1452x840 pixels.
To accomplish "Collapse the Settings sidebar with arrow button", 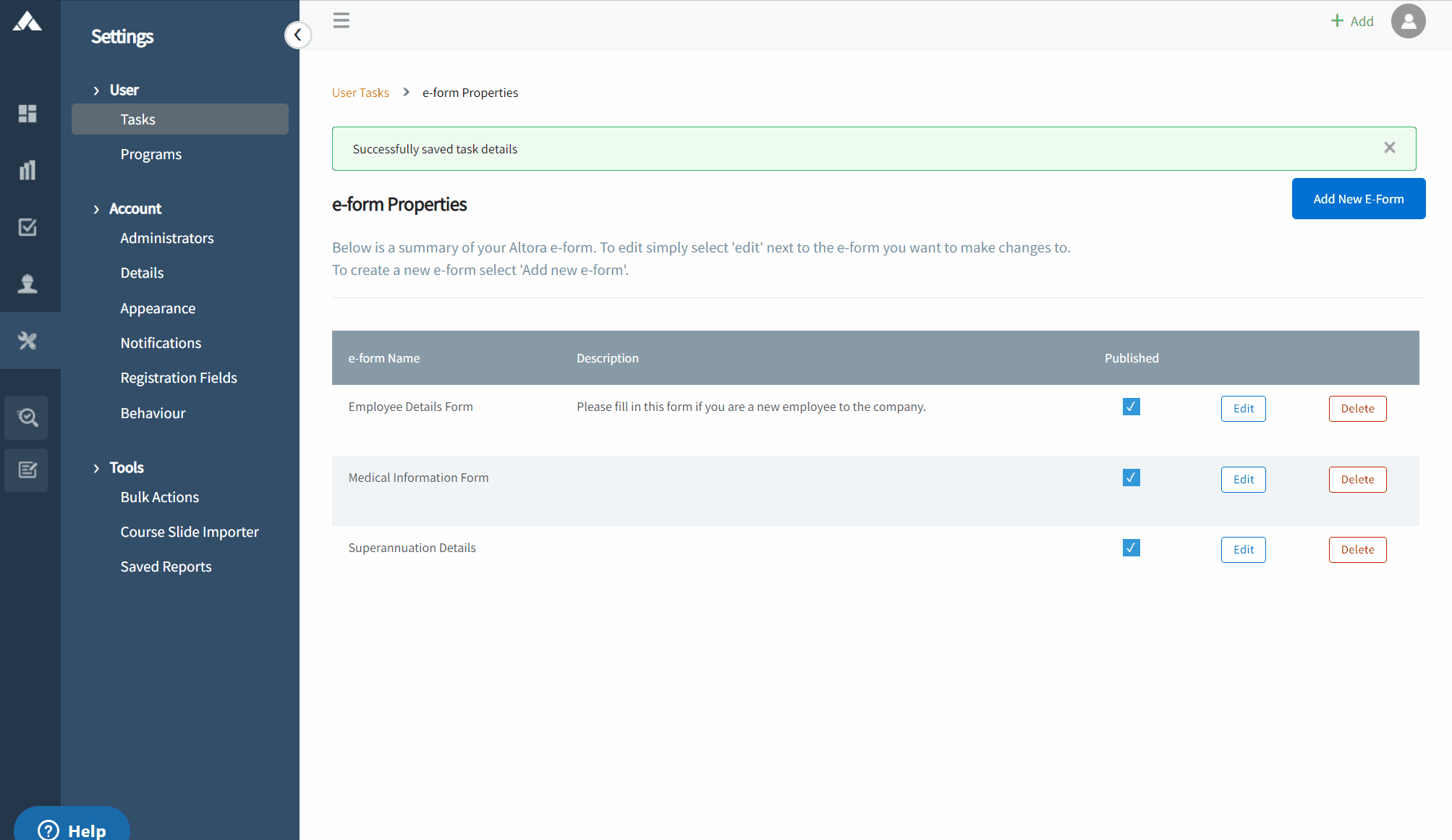I will 297,35.
